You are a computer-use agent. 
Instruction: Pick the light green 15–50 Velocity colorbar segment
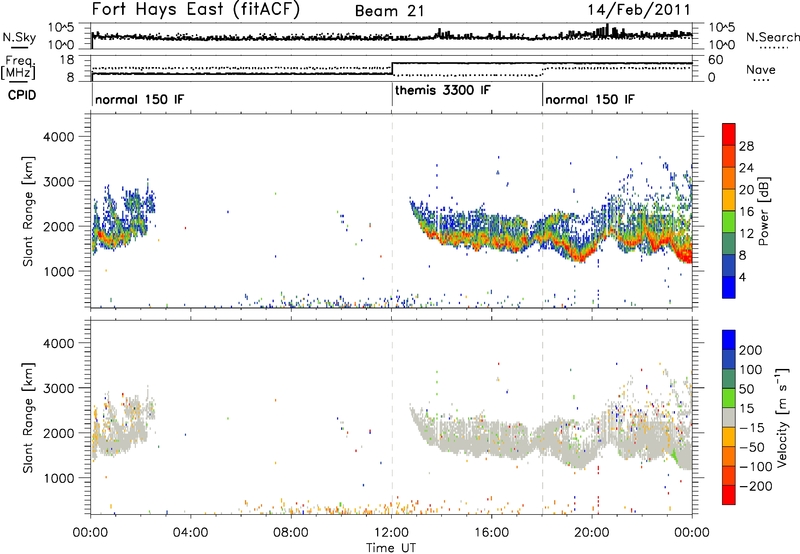click(x=729, y=398)
